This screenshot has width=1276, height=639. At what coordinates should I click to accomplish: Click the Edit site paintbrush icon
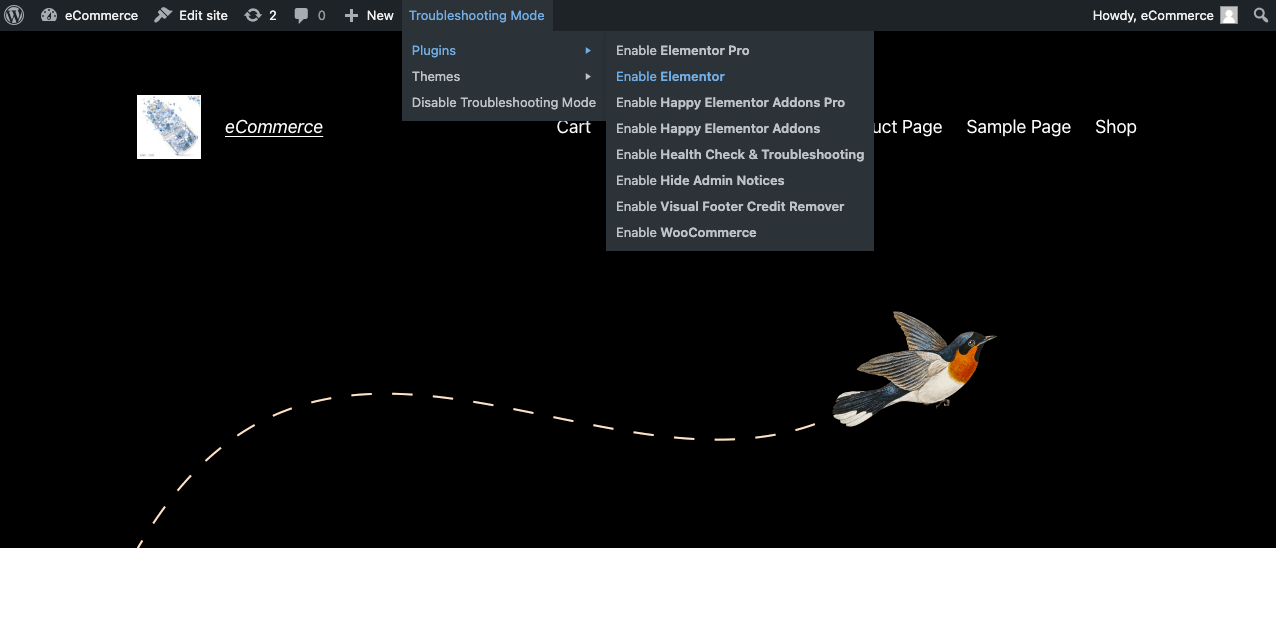(163, 15)
